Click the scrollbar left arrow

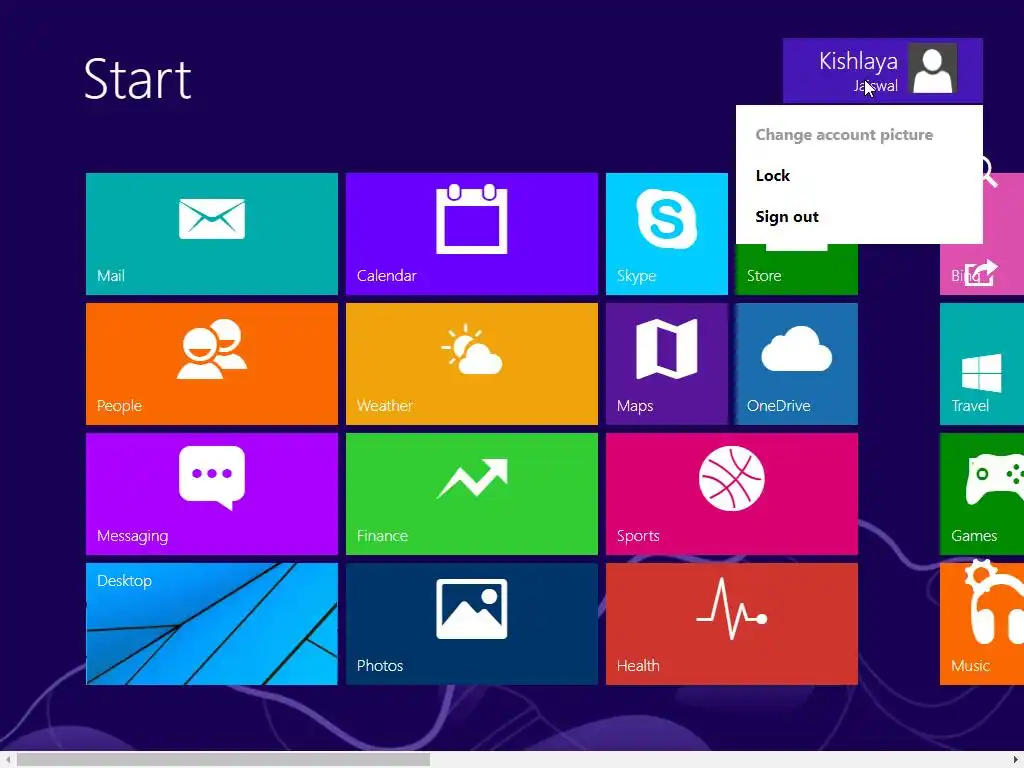[x=7, y=760]
